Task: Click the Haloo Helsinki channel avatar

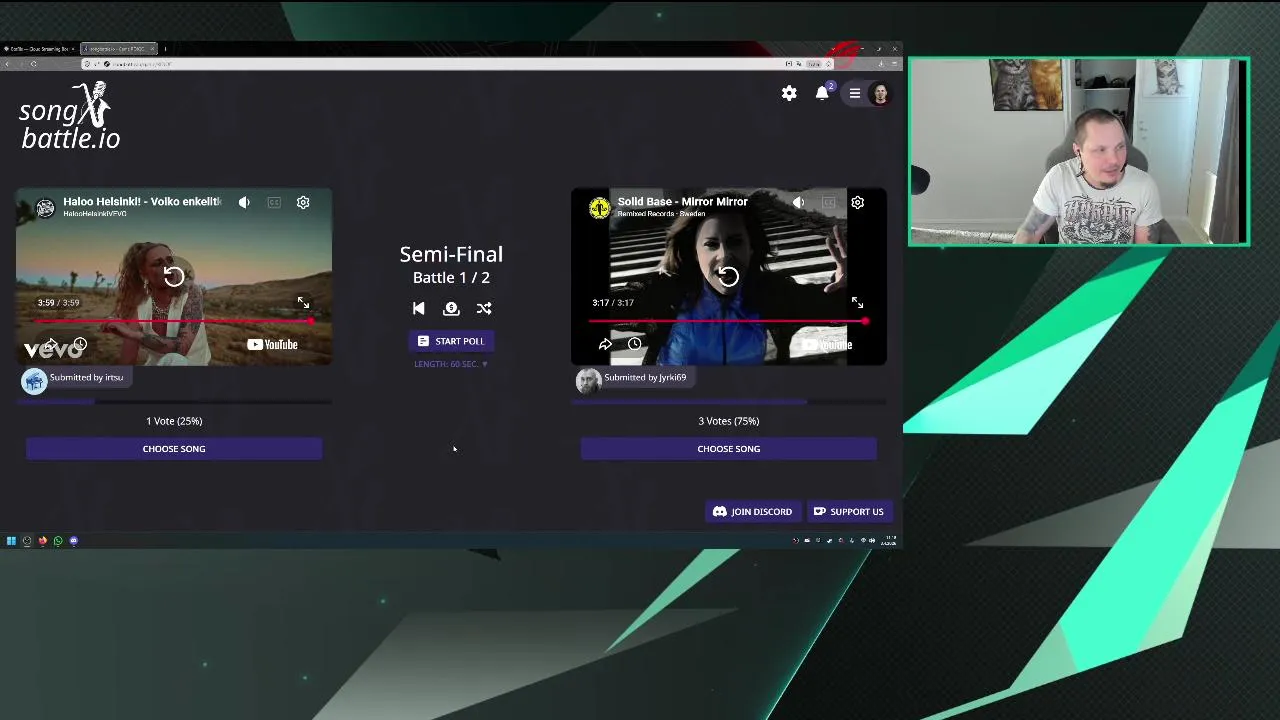Action: point(45,207)
